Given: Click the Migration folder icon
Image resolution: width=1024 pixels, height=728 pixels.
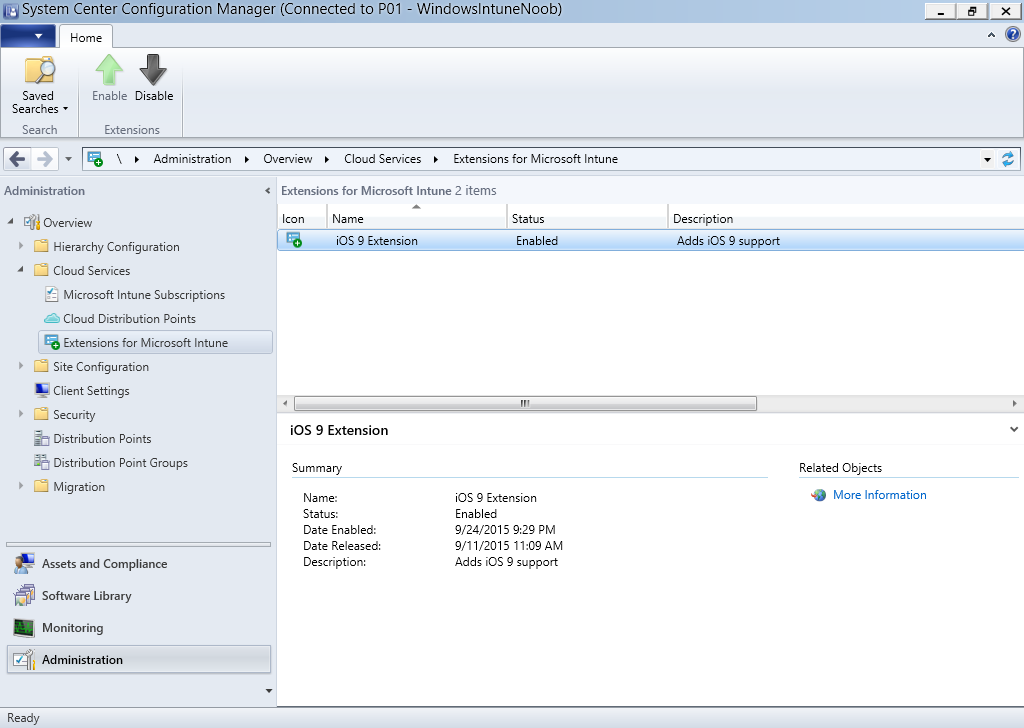Looking at the screenshot, I should [x=42, y=486].
